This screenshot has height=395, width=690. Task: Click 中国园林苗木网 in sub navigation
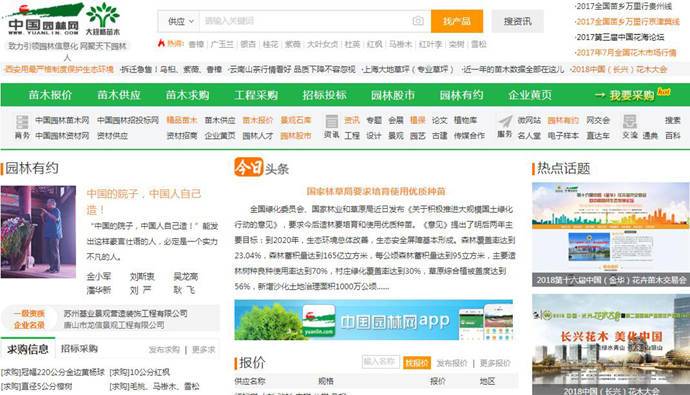[x=62, y=120]
